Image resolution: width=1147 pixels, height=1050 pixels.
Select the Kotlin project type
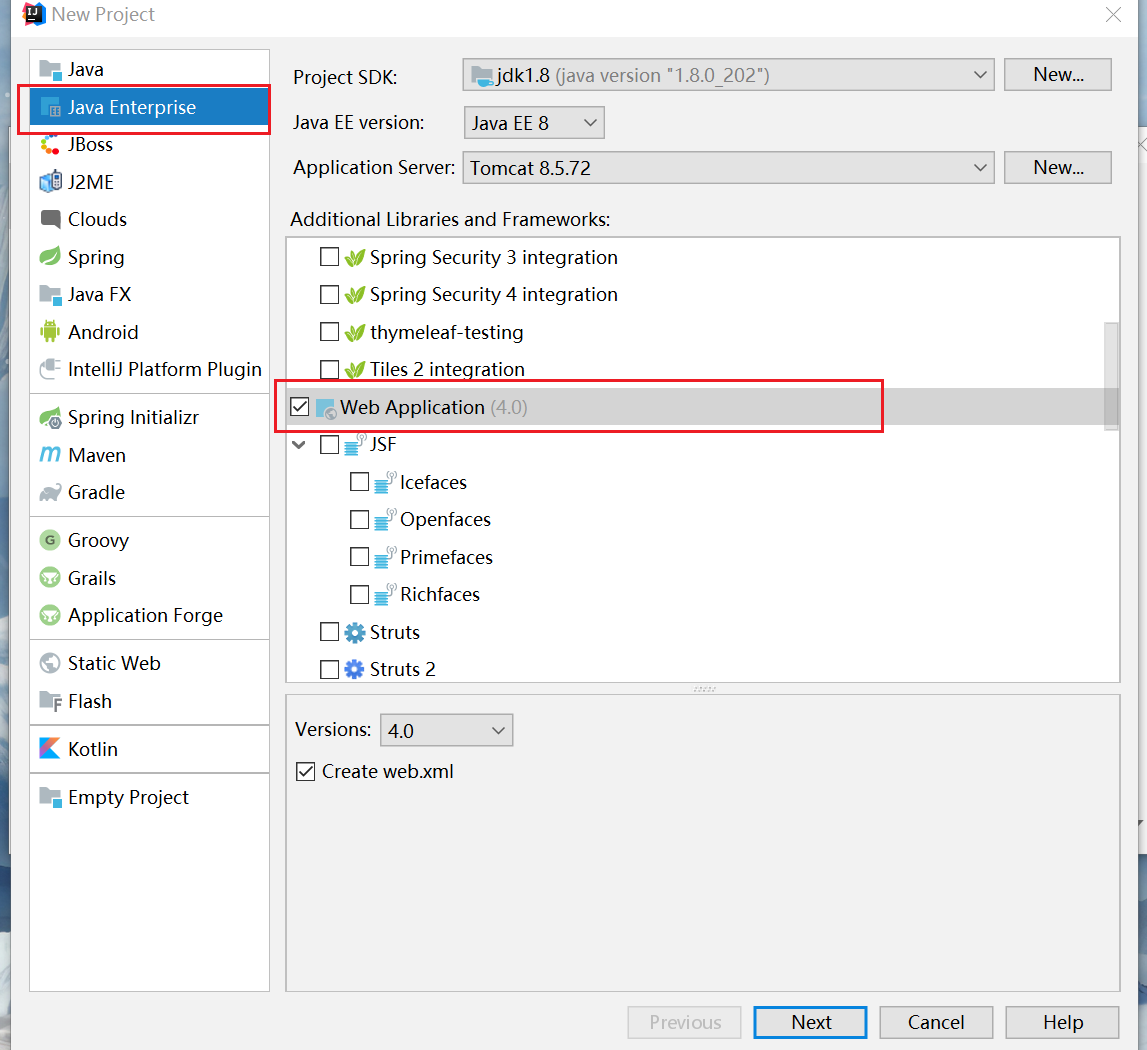[149, 749]
